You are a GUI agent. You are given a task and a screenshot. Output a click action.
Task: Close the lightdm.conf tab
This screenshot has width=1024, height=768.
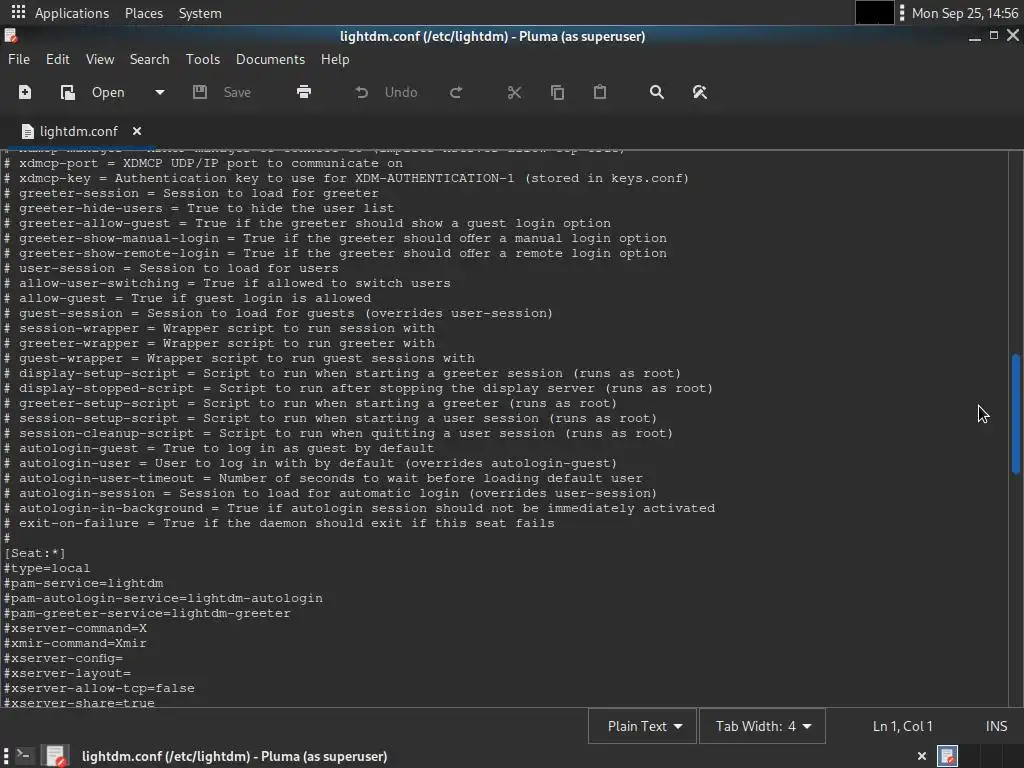[136, 131]
